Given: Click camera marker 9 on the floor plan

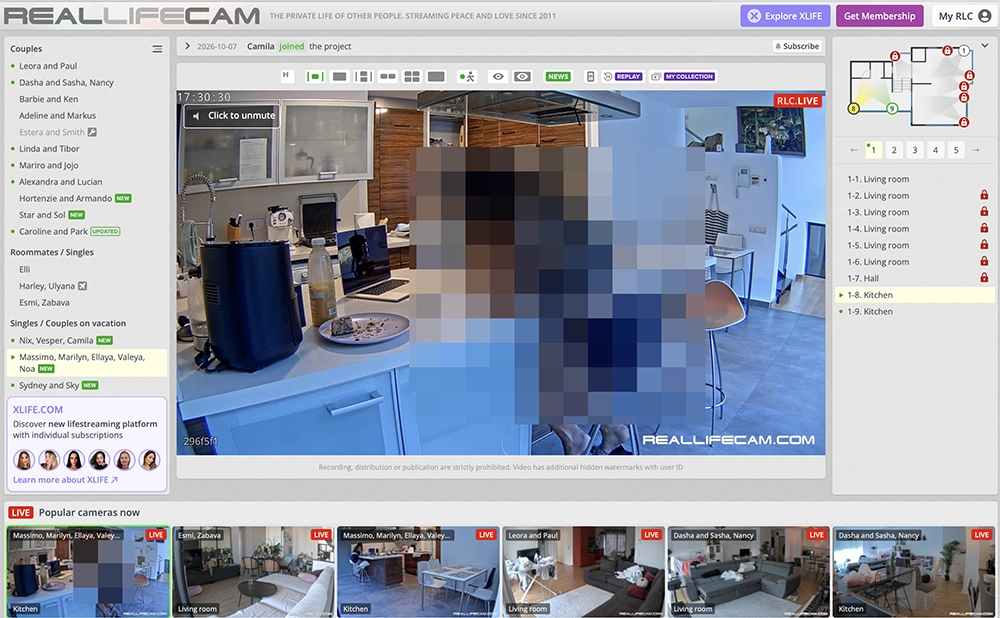Looking at the screenshot, I should coord(892,108).
